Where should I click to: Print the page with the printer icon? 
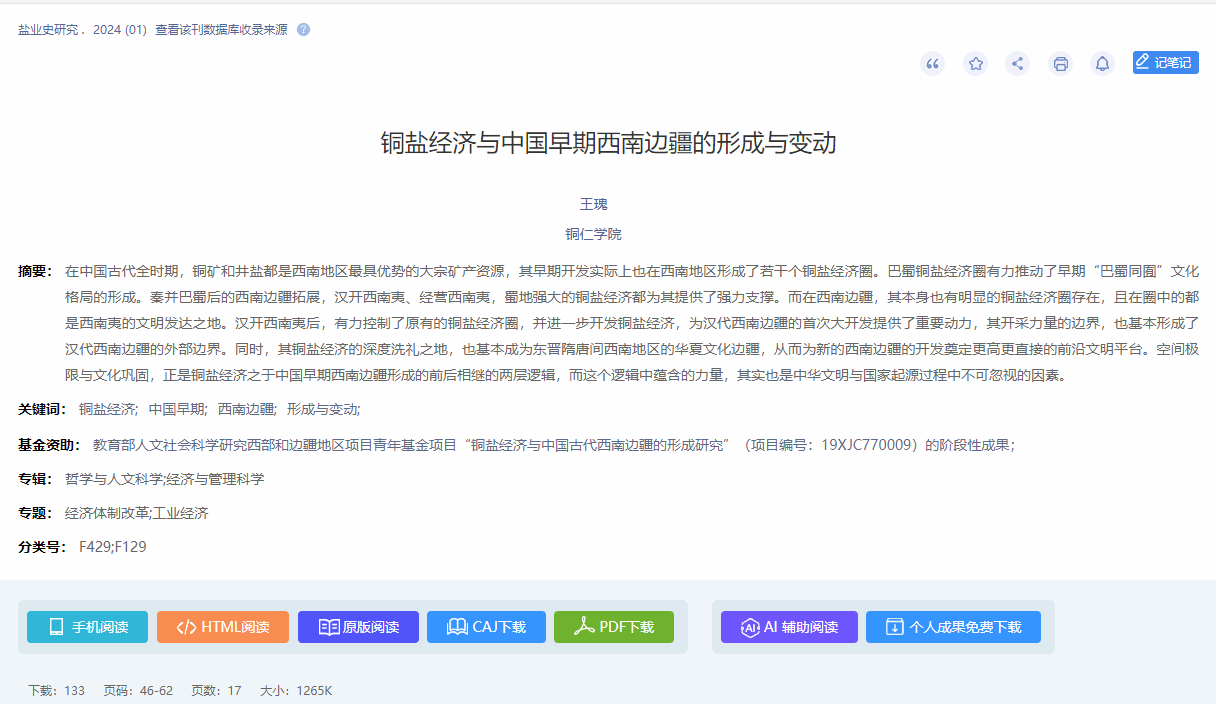(1060, 64)
